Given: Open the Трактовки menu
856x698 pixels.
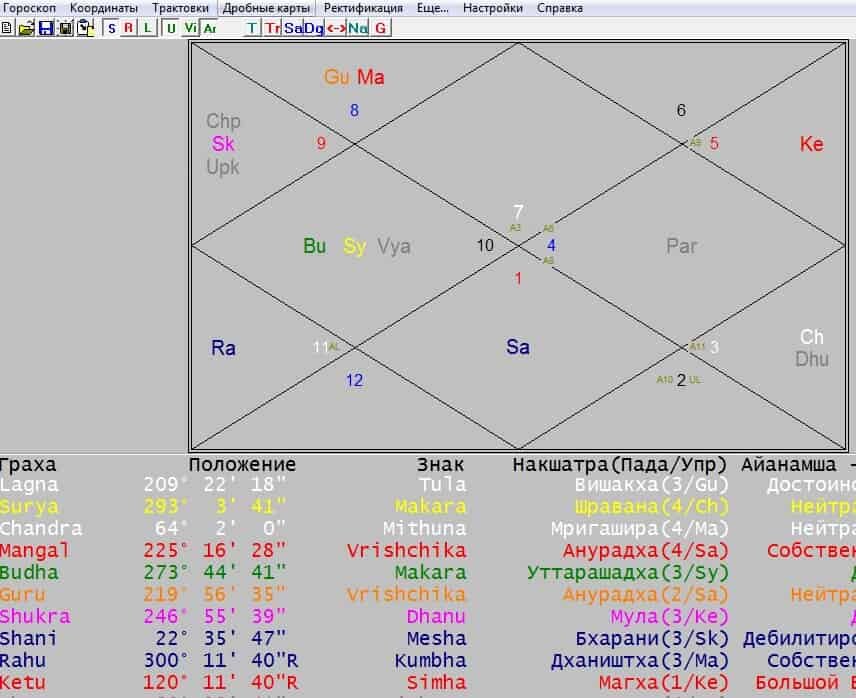Looking at the screenshot, I should (x=180, y=8).
